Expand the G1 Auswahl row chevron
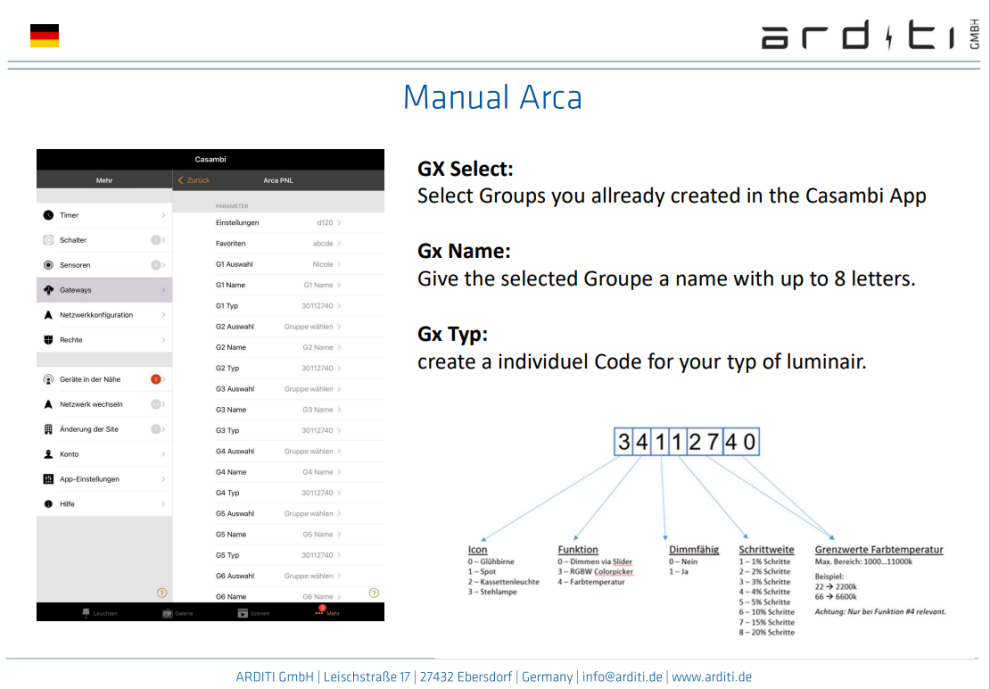This screenshot has width=990, height=689. tap(339, 265)
